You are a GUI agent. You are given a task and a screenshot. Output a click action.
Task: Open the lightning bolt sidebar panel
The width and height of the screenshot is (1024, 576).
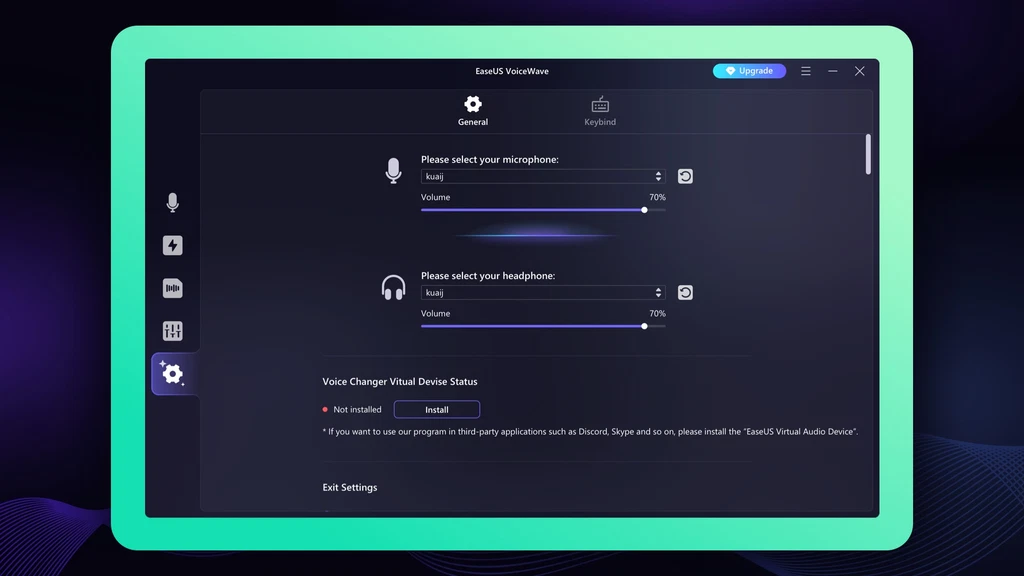172,246
